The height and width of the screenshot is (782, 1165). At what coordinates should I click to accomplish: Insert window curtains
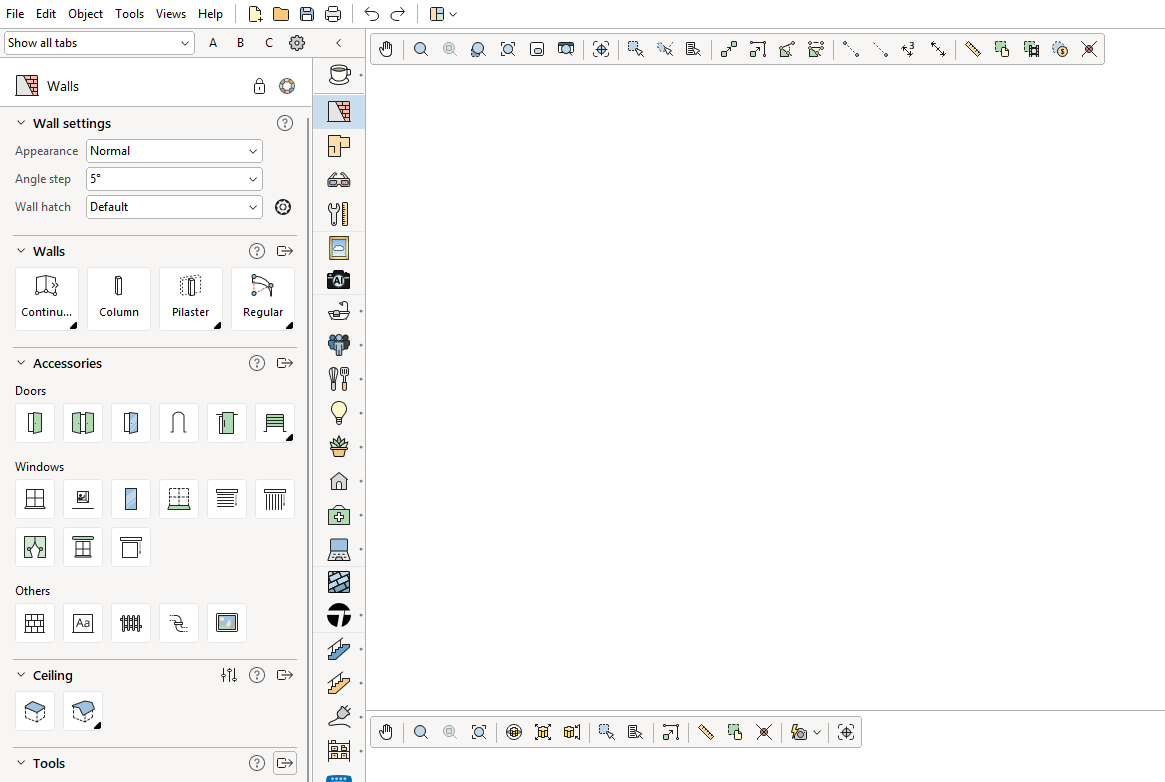pyautogui.click(x=35, y=547)
